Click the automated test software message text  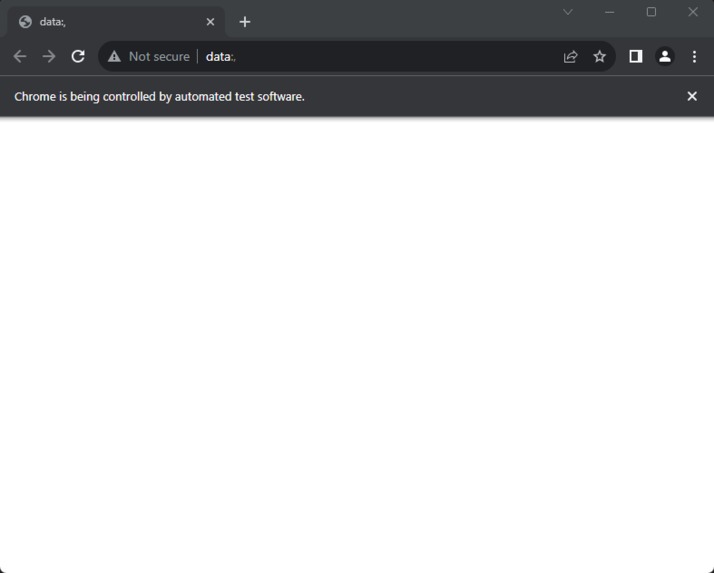point(159,97)
